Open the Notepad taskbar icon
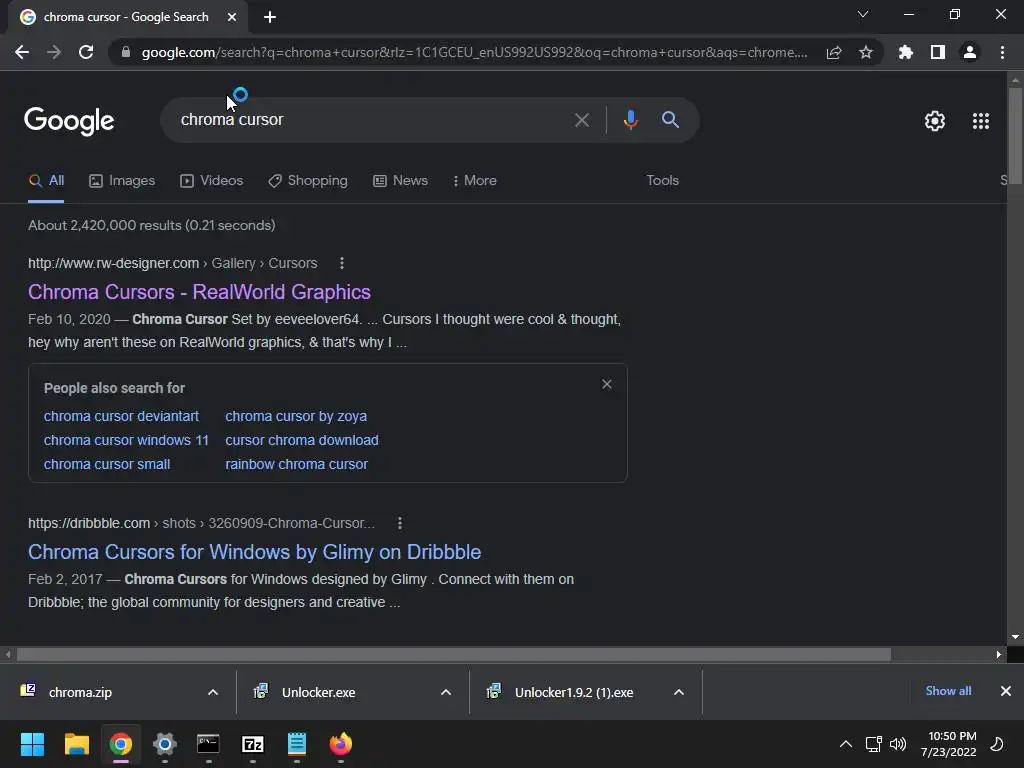This screenshot has height=768, width=1024. coord(296,744)
